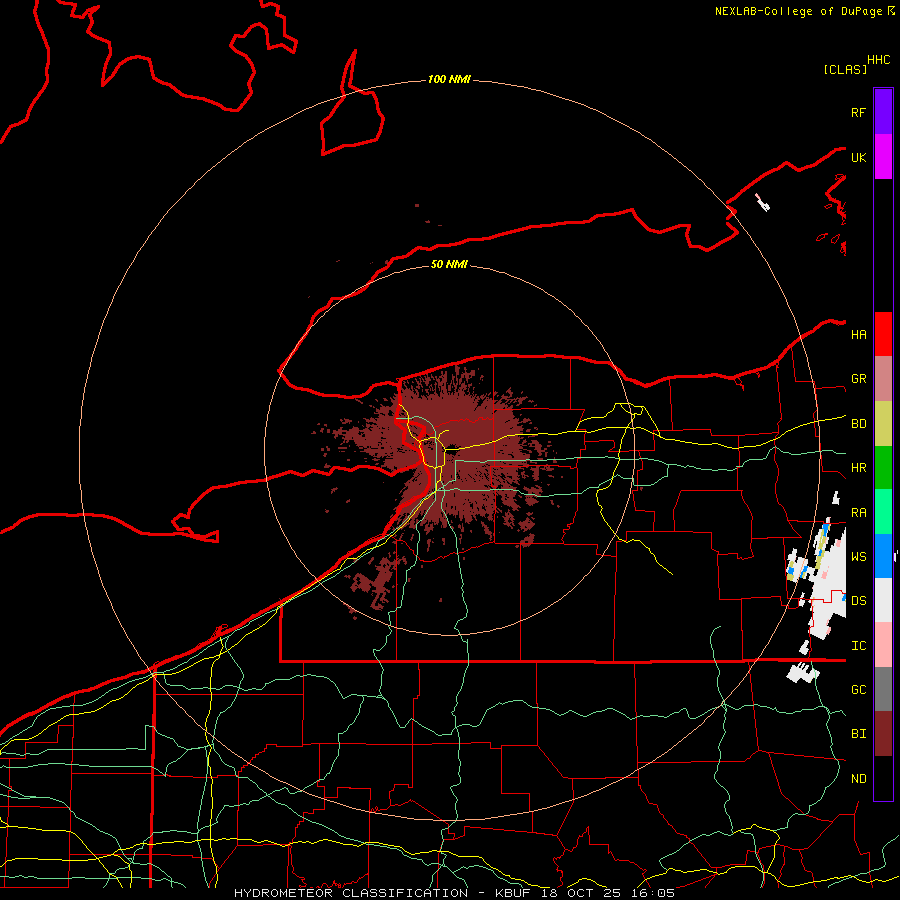
Task: Click the DS white legend swatch
Action: click(883, 600)
